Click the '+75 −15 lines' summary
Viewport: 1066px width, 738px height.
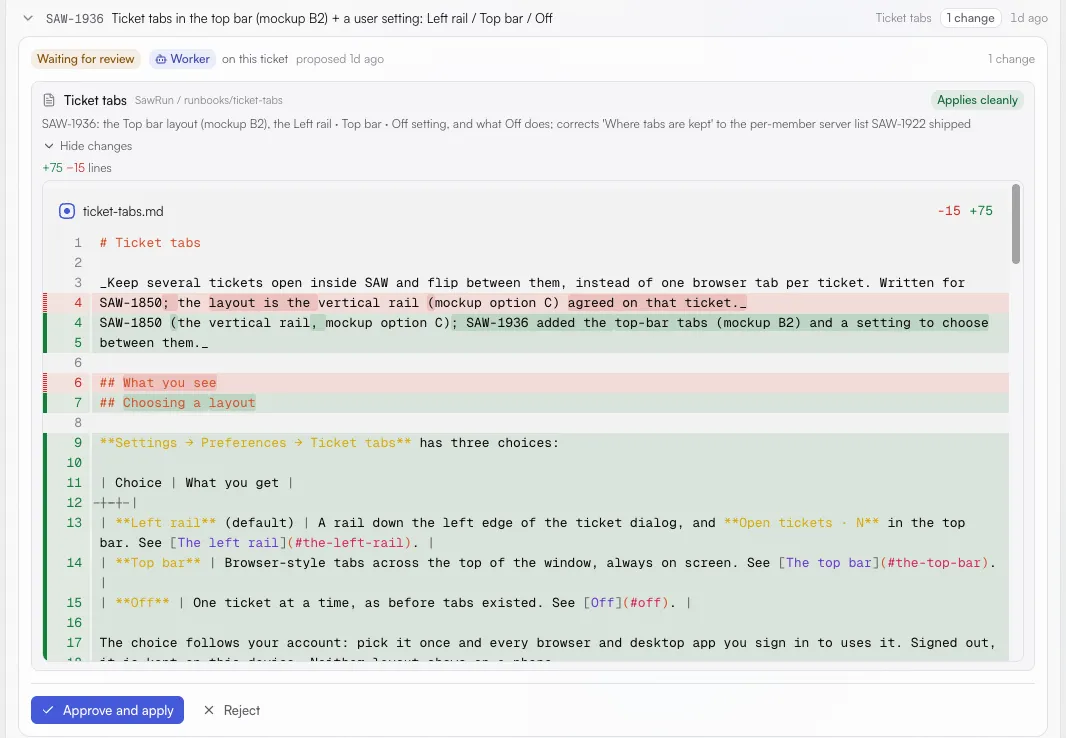[77, 168]
